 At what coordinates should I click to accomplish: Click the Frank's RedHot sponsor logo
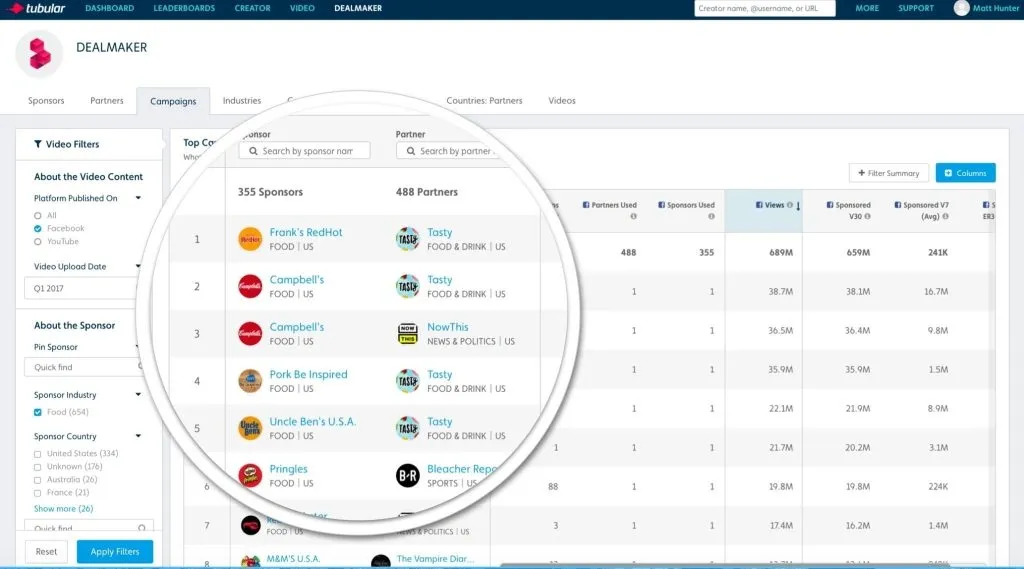250,239
